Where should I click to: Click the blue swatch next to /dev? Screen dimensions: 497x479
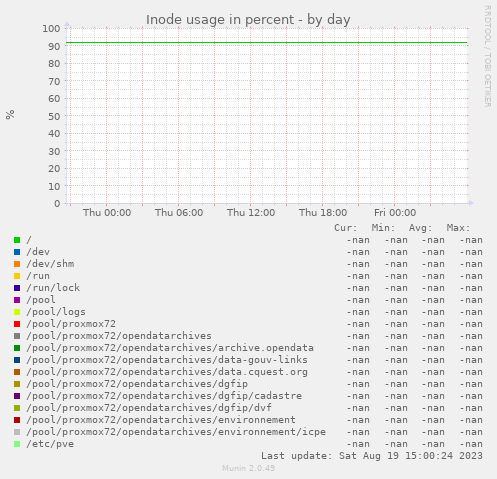pos(17,252)
